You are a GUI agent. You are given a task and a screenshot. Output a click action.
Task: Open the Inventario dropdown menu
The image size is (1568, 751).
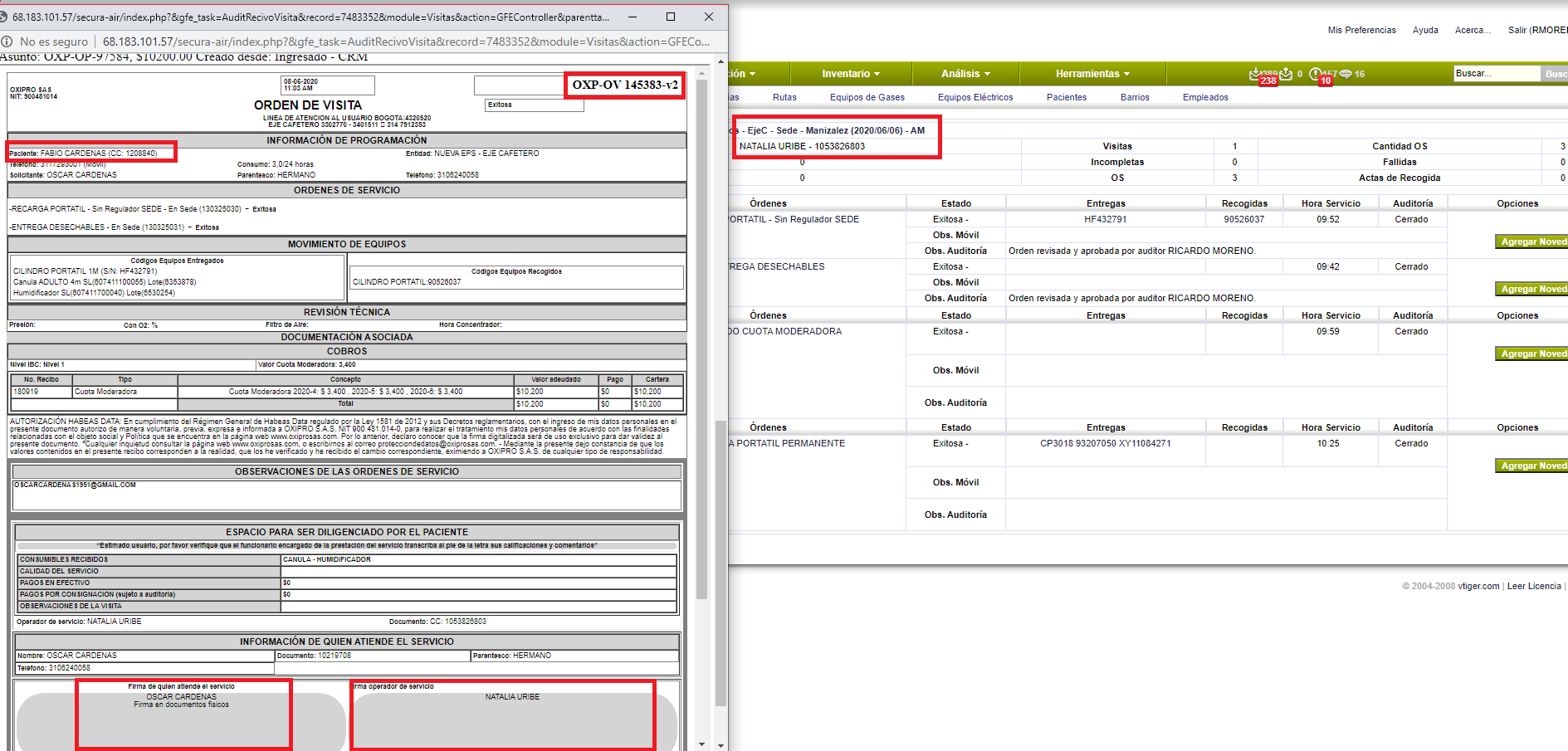[x=851, y=74]
